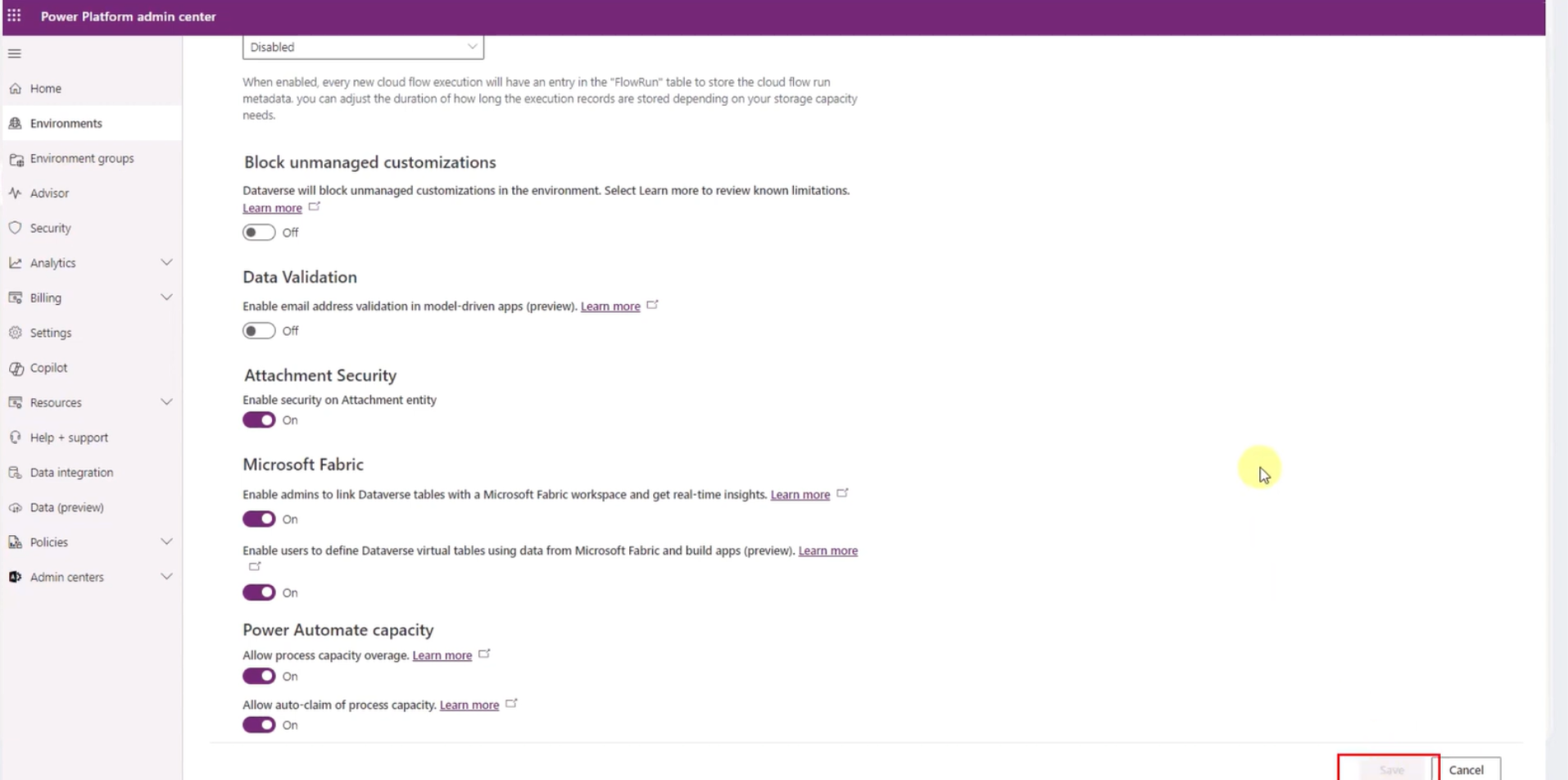This screenshot has width=1568, height=780.
Task: Toggle off linking Dataverse tables with Fabric workspace
Action: point(259,519)
